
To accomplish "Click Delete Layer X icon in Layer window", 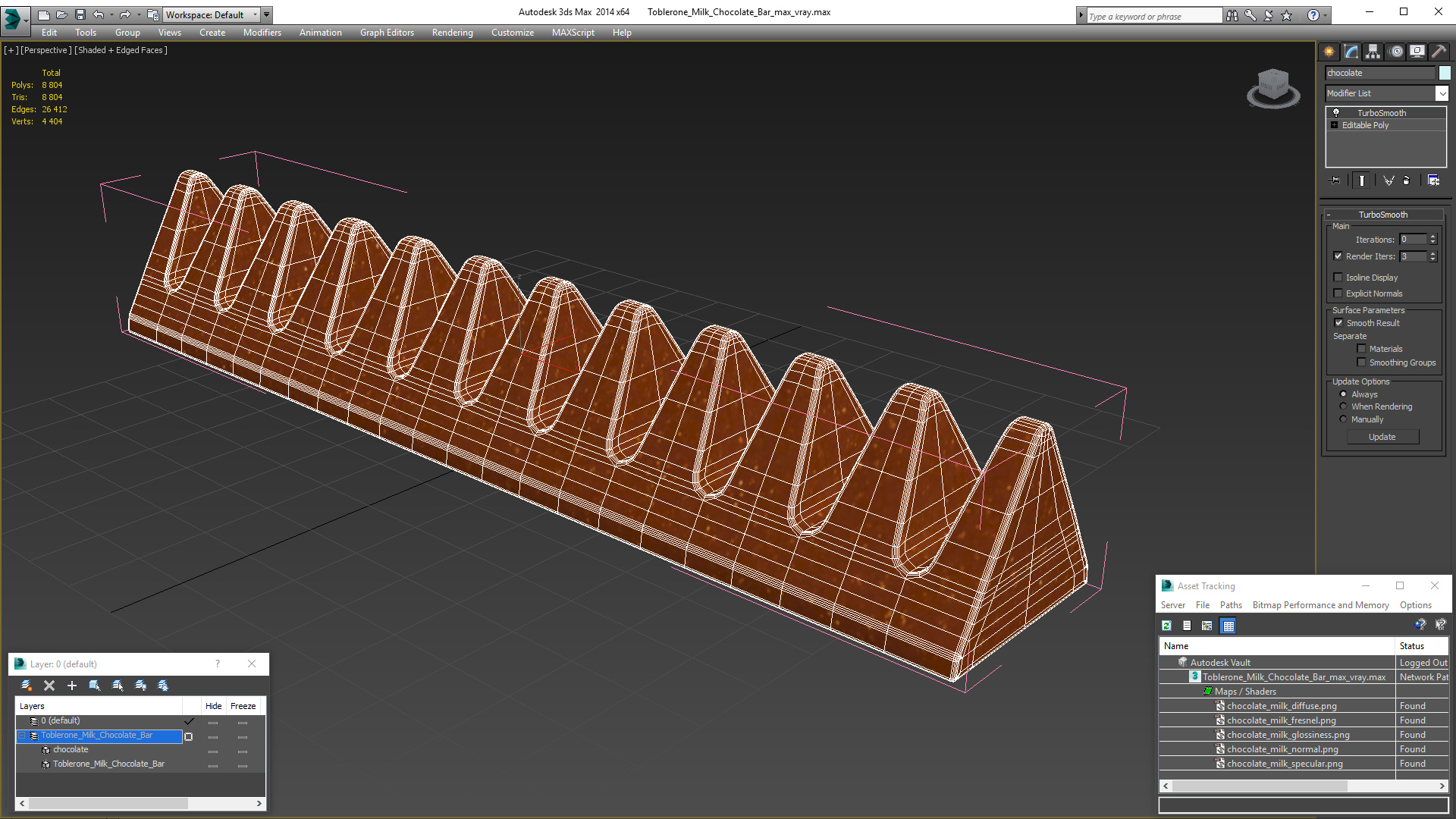I will coord(49,686).
